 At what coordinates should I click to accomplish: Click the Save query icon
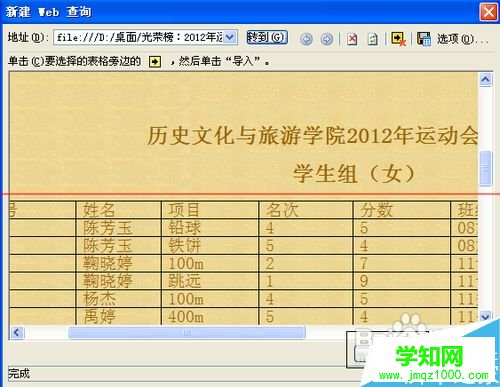[424, 39]
